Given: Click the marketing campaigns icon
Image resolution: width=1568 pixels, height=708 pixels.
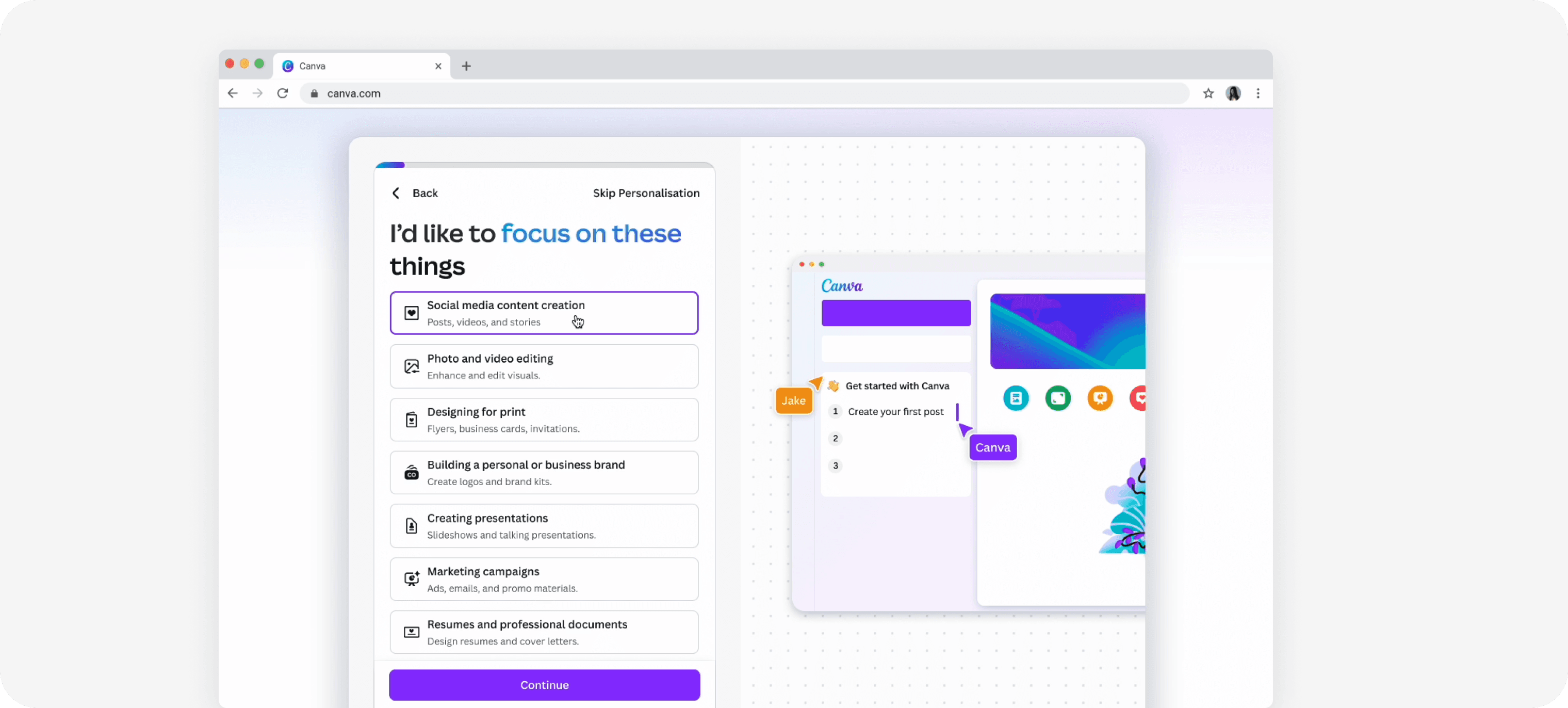Looking at the screenshot, I should click(x=412, y=579).
